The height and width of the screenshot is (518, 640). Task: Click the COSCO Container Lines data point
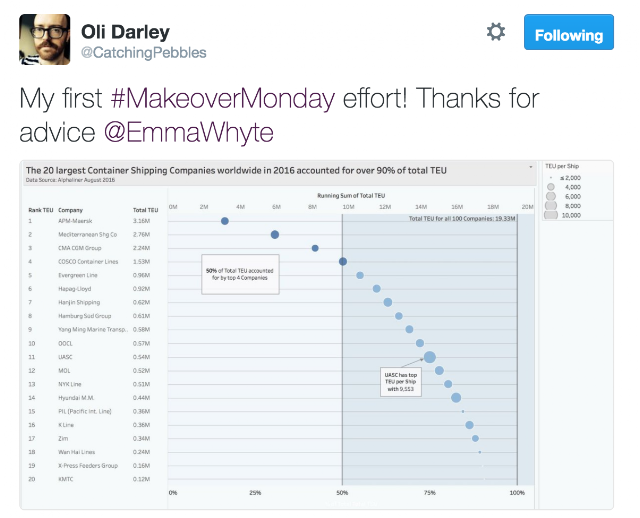[343, 261]
